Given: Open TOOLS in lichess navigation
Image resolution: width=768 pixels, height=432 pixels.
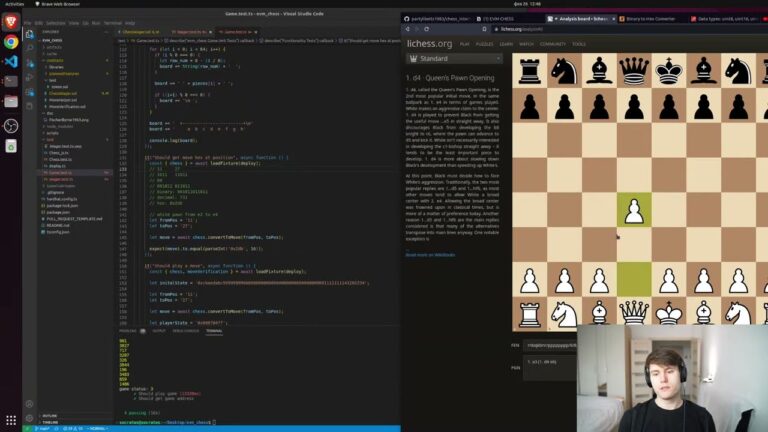Looking at the screenshot, I should [579, 44].
